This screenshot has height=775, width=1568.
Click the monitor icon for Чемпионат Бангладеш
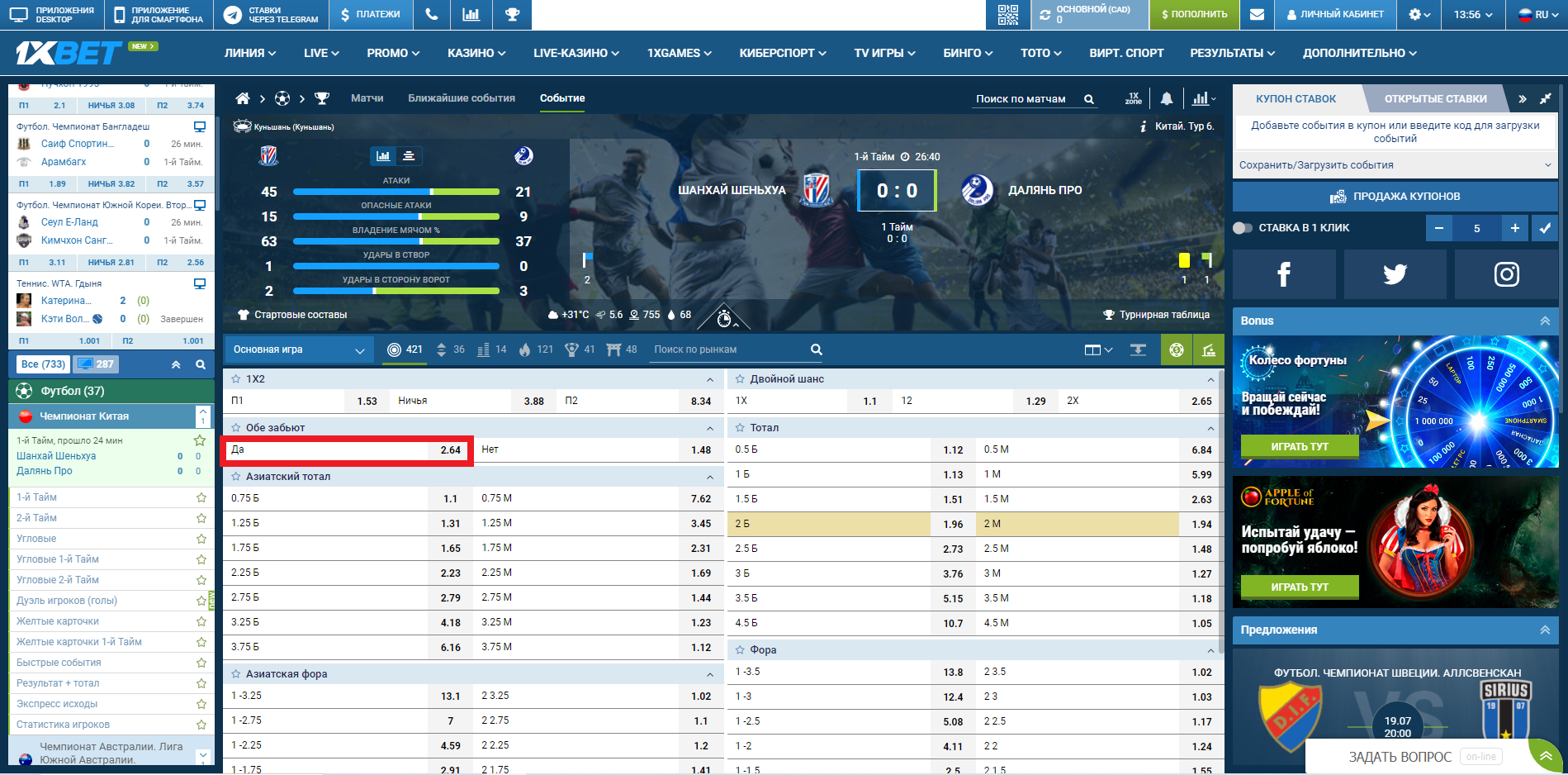[199, 126]
